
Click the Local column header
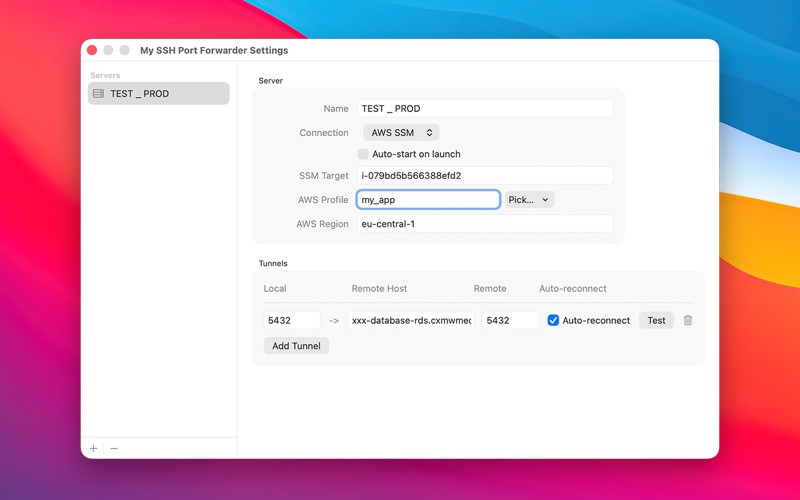click(274, 289)
